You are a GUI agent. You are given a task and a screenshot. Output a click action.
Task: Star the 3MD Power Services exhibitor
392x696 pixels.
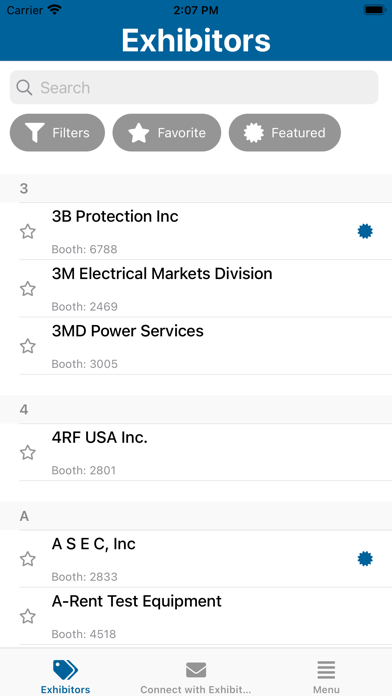(x=28, y=346)
